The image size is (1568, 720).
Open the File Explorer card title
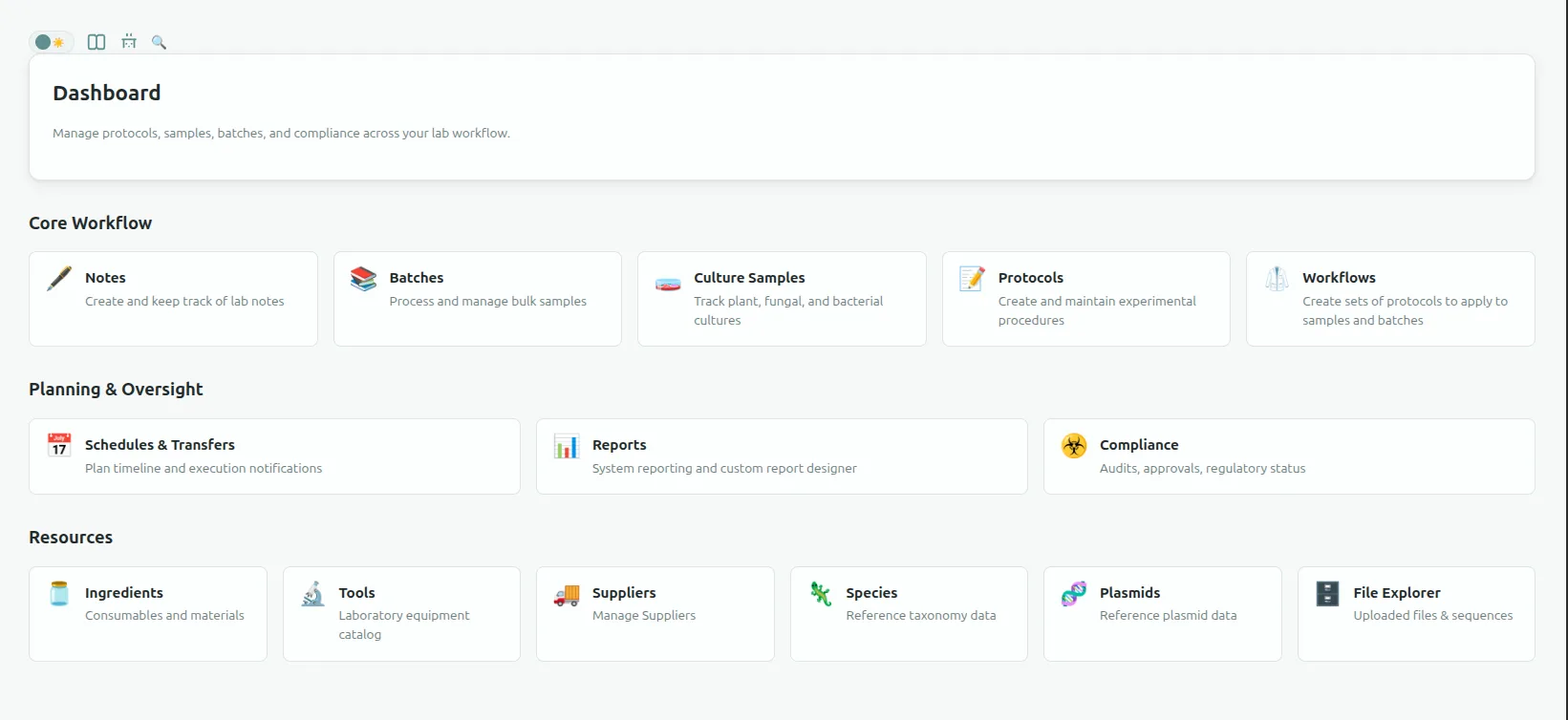coord(1397,593)
